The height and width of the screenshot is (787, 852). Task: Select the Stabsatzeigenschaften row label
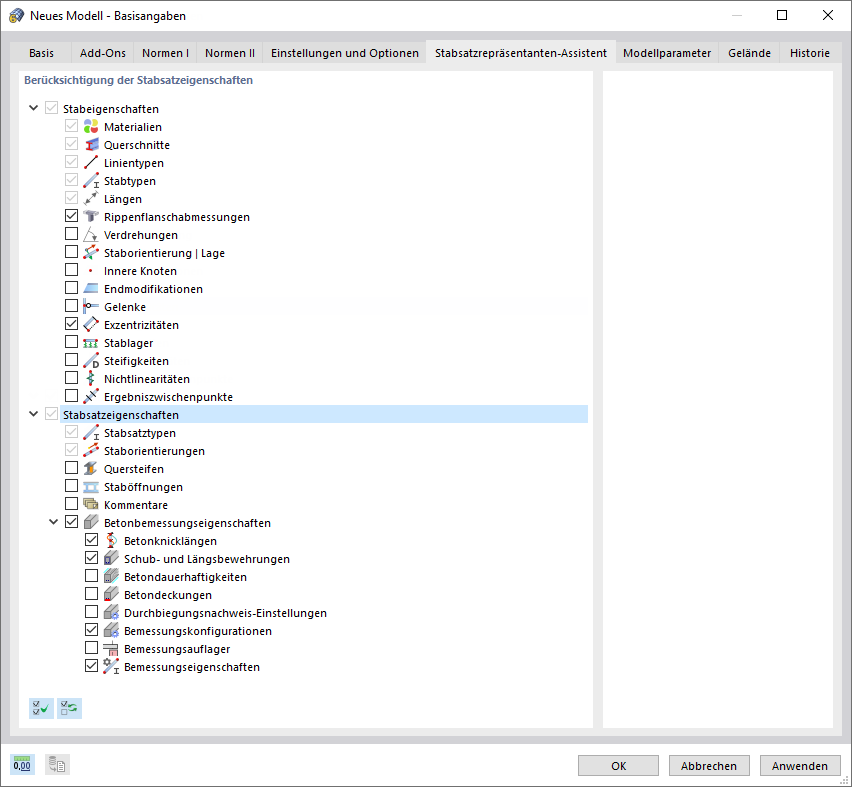click(x=121, y=415)
